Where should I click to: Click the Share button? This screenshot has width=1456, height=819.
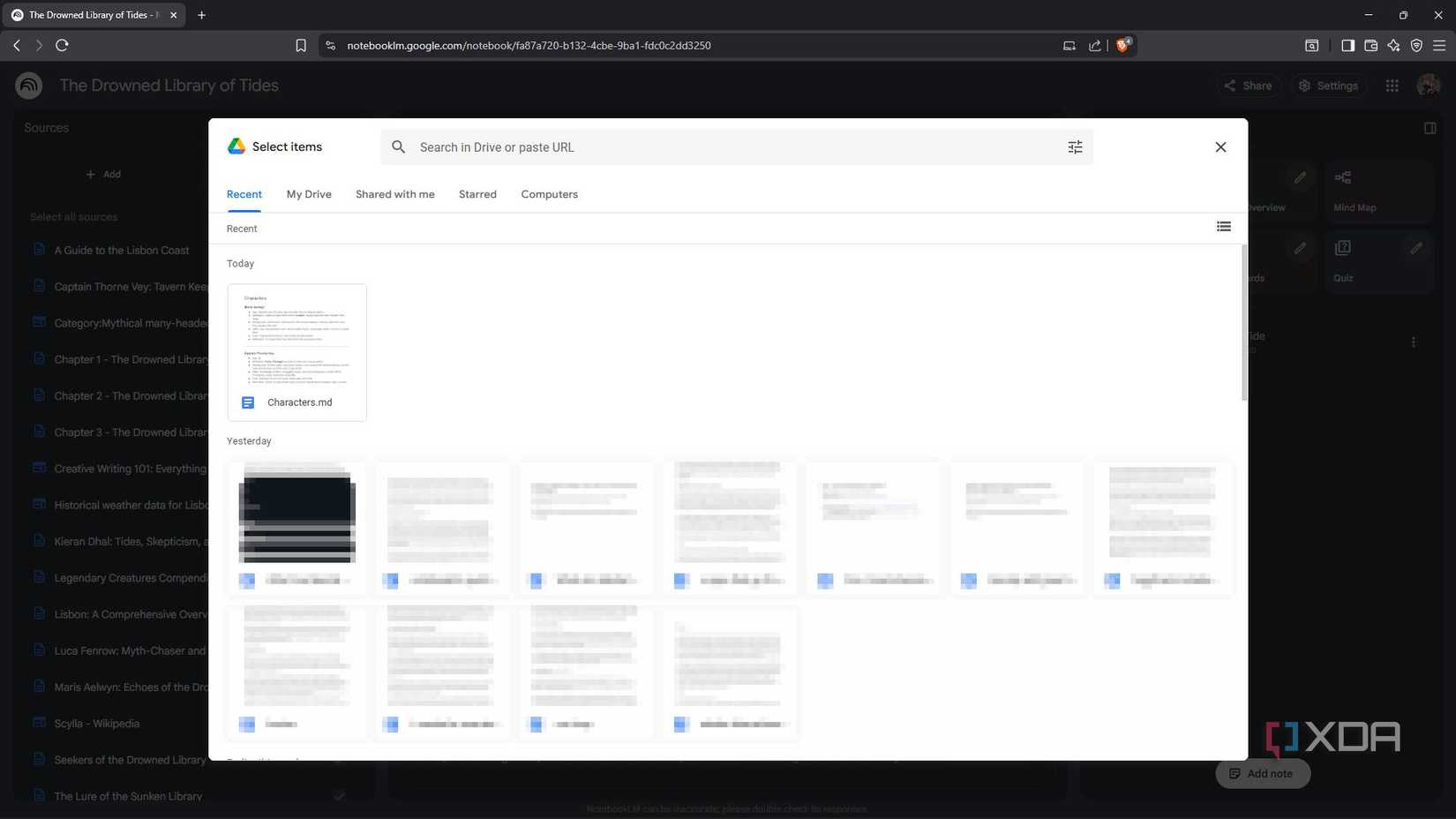pos(1249,86)
